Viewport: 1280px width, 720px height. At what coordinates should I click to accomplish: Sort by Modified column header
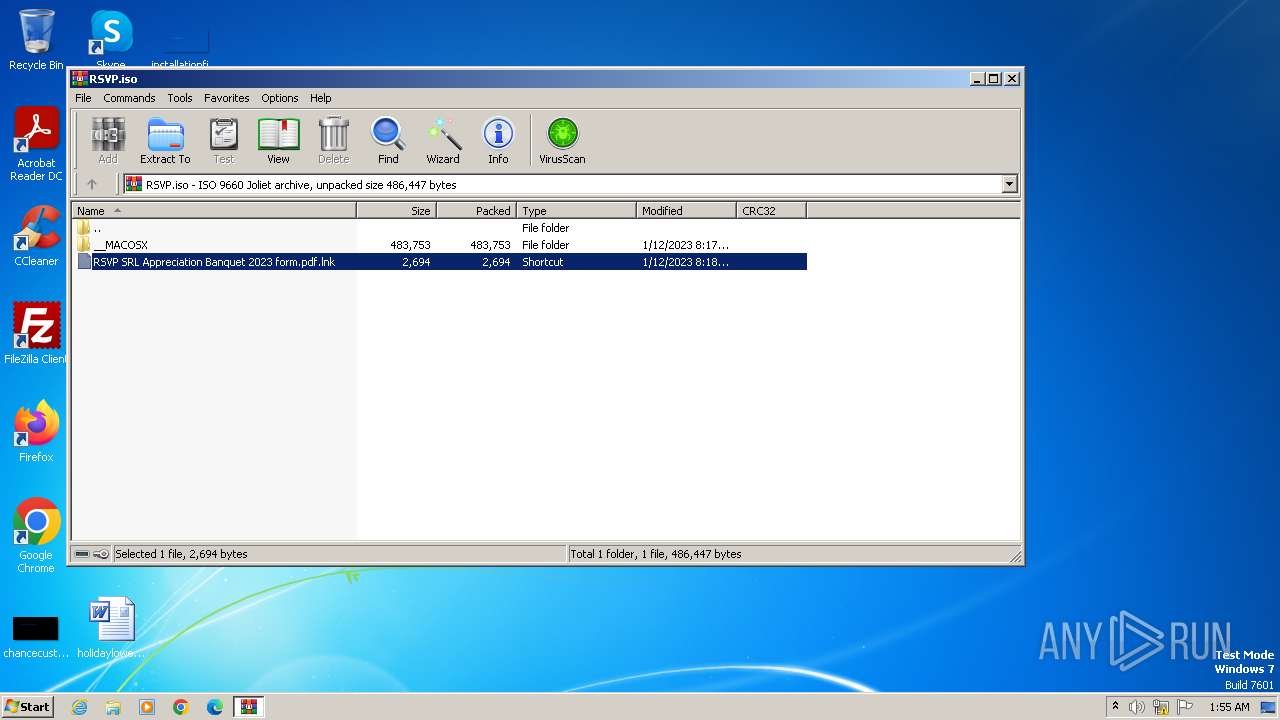pos(687,211)
